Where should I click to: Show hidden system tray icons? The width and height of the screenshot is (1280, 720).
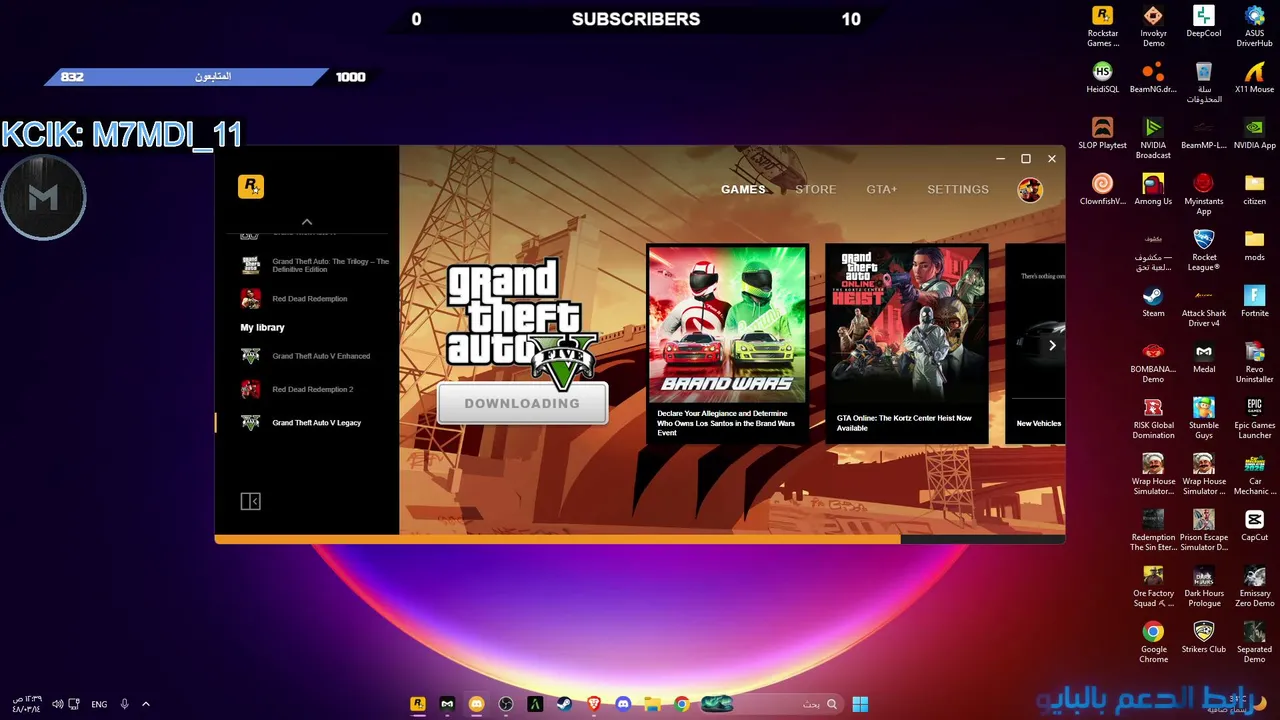pyautogui.click(x=146, y=704)
